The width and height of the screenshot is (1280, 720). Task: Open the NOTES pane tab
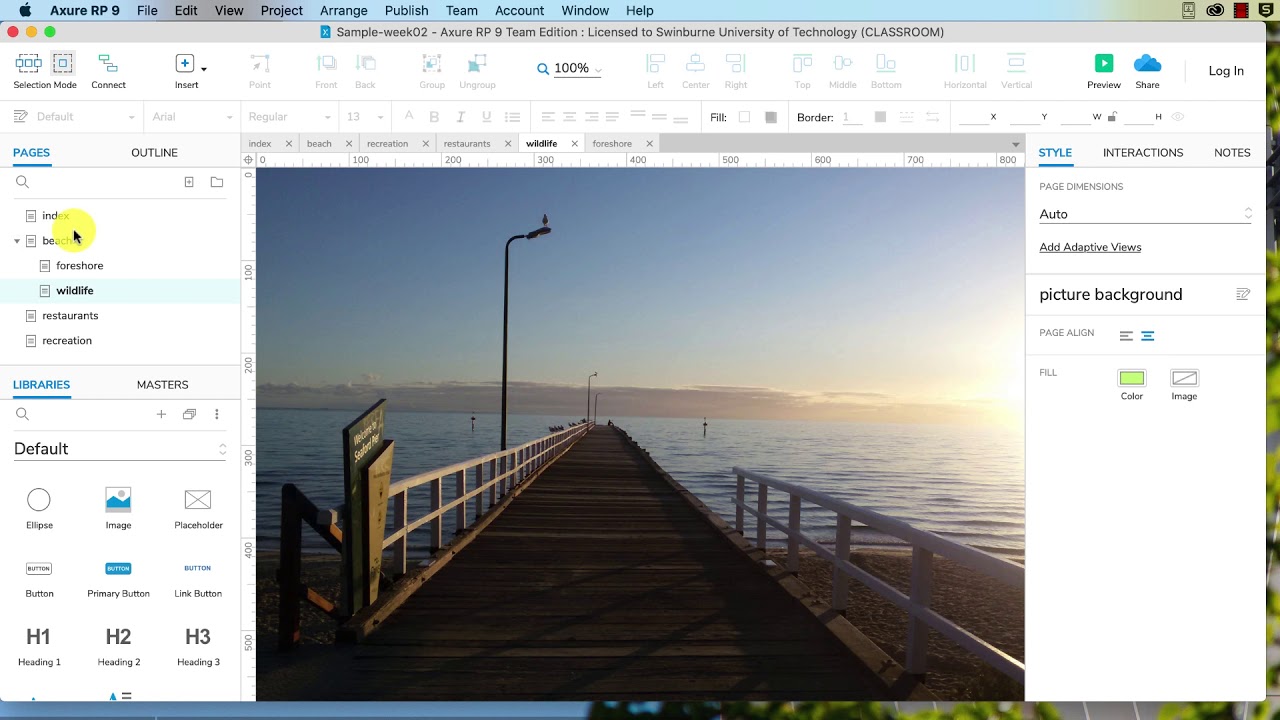click(x=1232, y=153)
